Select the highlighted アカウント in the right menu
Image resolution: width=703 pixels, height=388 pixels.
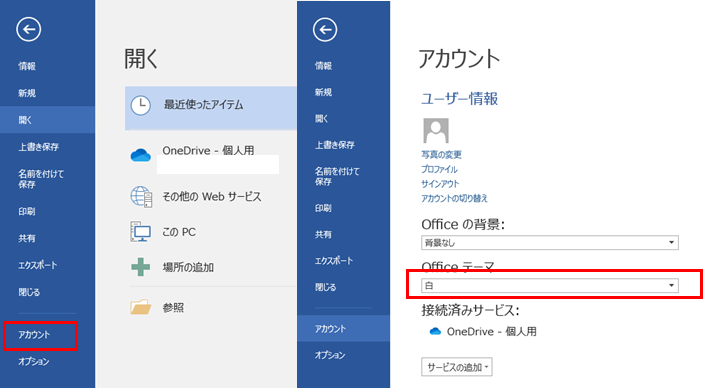(x=343, y=329)
